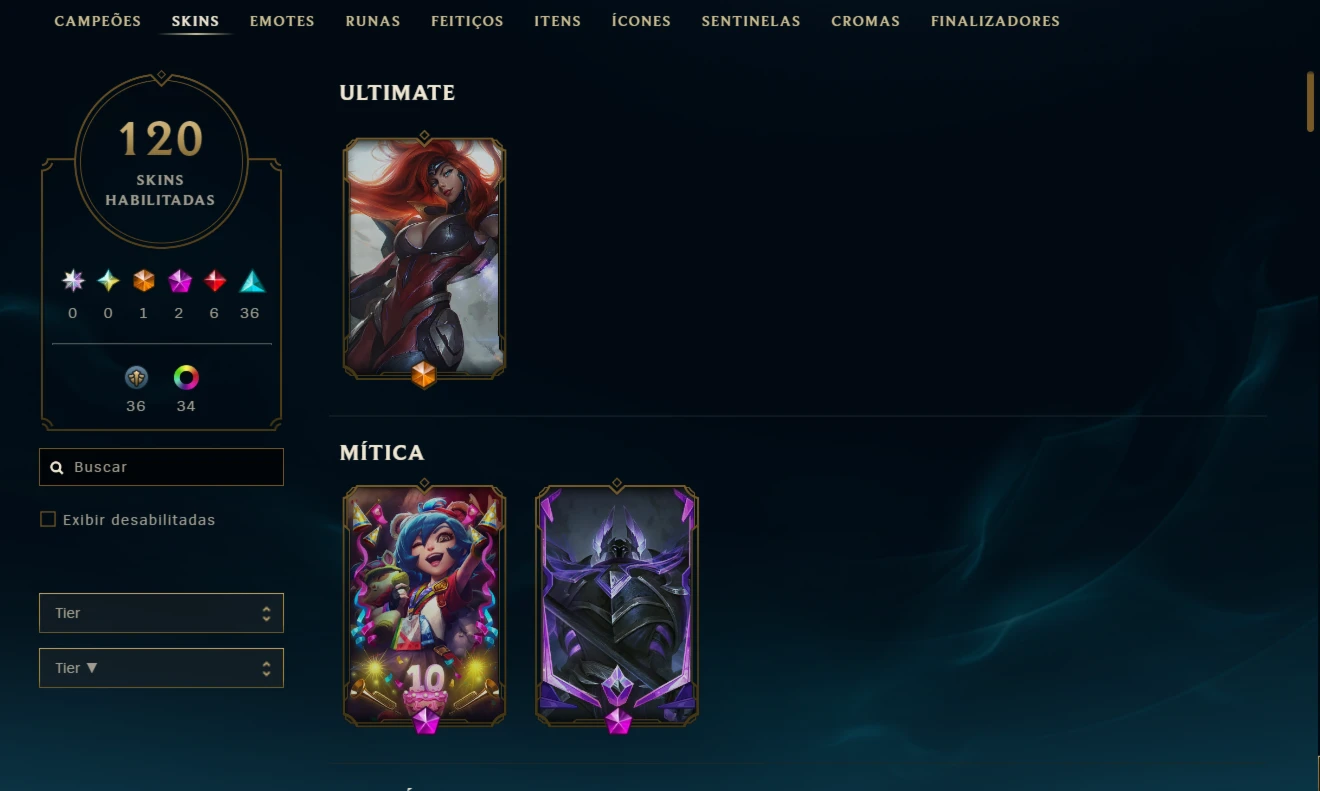Click the first Tier dropdown arrows

(x=266, y=613)
